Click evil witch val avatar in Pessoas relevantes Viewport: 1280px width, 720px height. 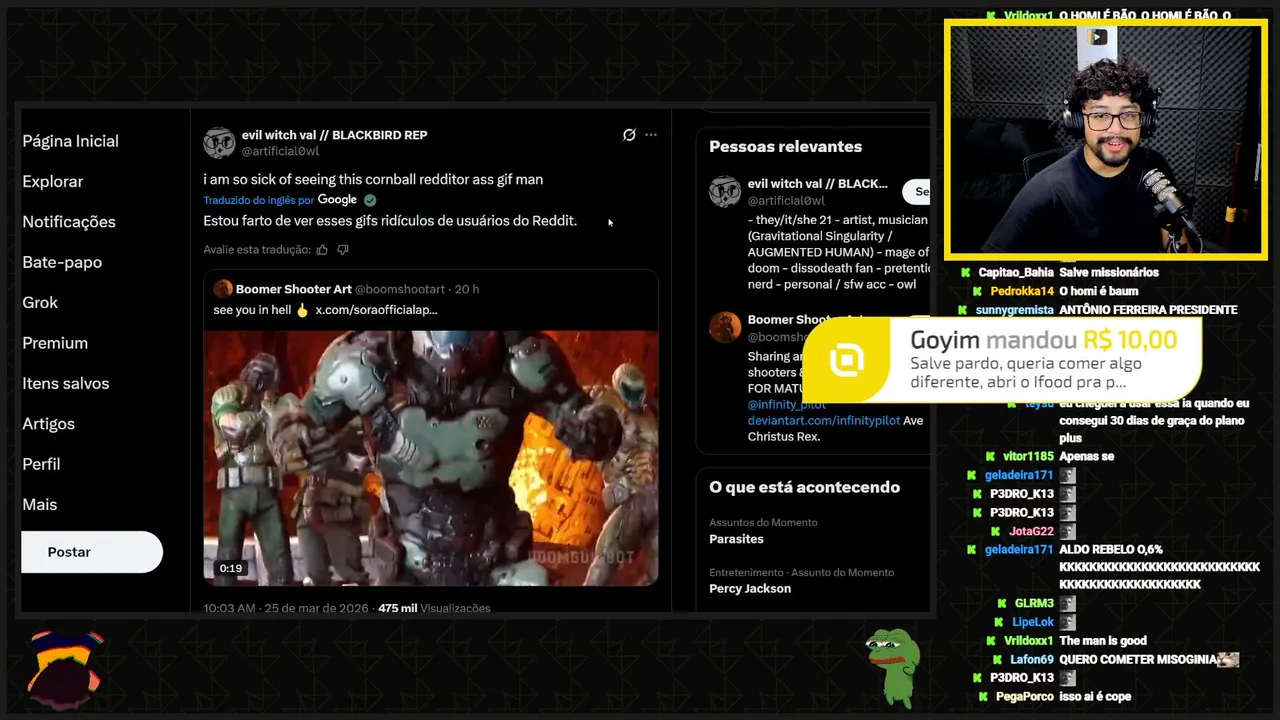(x=725, y=191)
